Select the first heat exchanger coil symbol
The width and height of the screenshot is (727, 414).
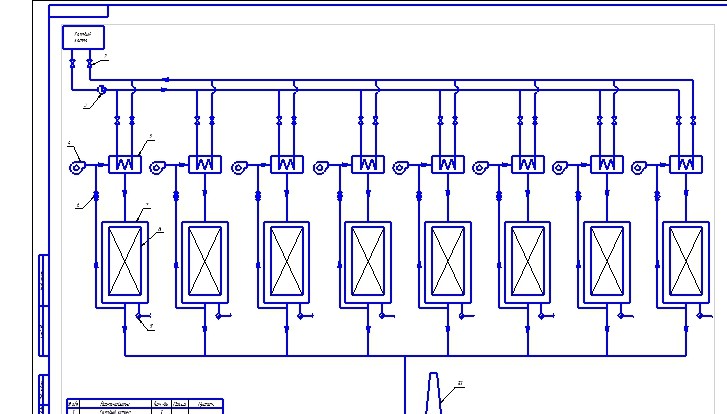[125, 162]
